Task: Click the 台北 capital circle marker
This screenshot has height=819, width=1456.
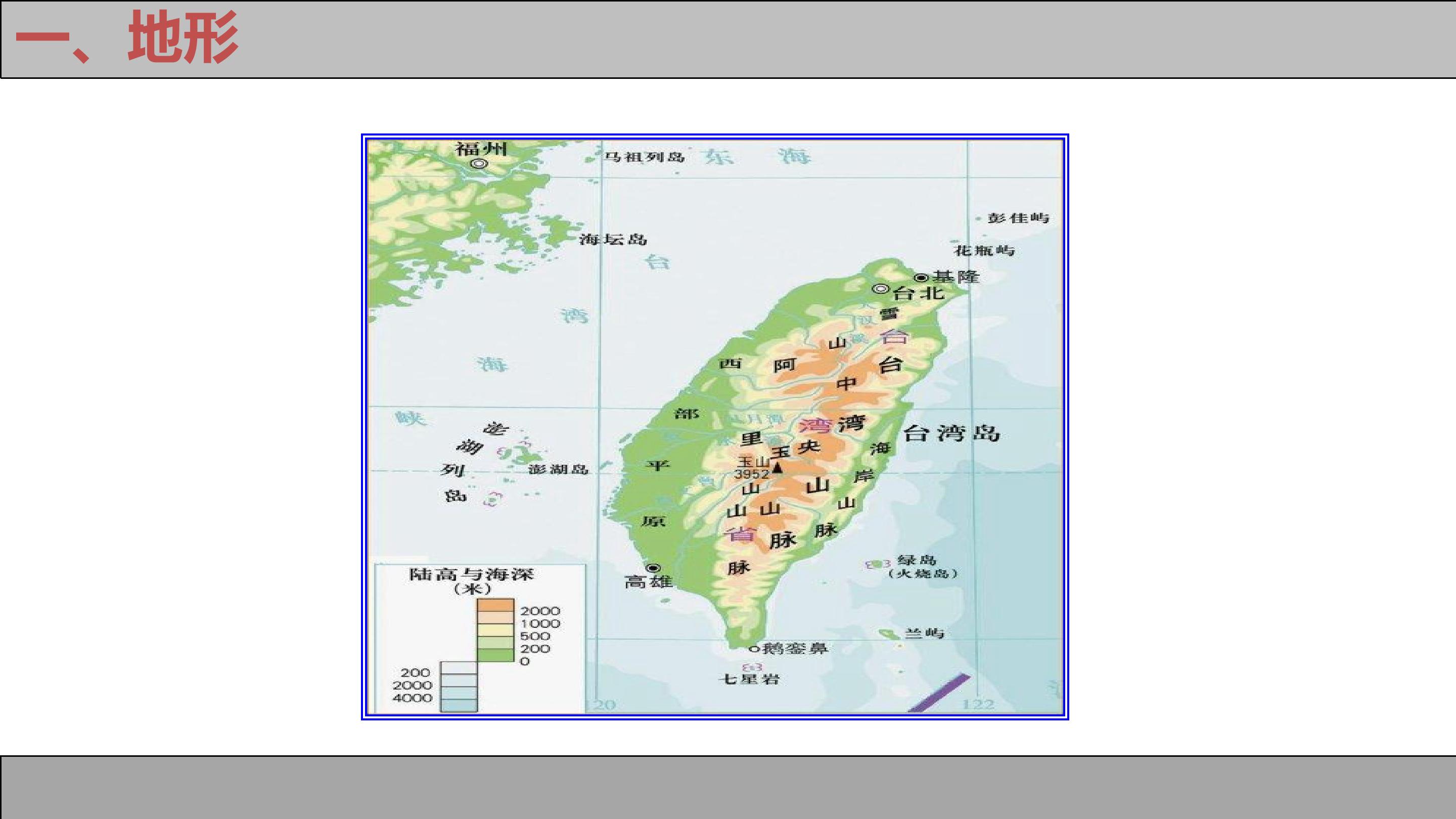Action: point(881,289)
